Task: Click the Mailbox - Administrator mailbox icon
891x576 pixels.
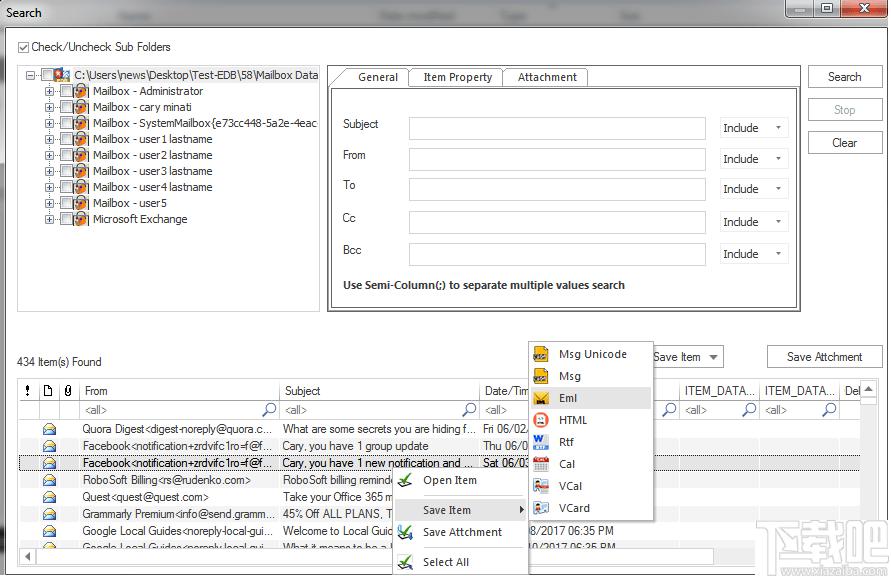Action: click(81, 91)
